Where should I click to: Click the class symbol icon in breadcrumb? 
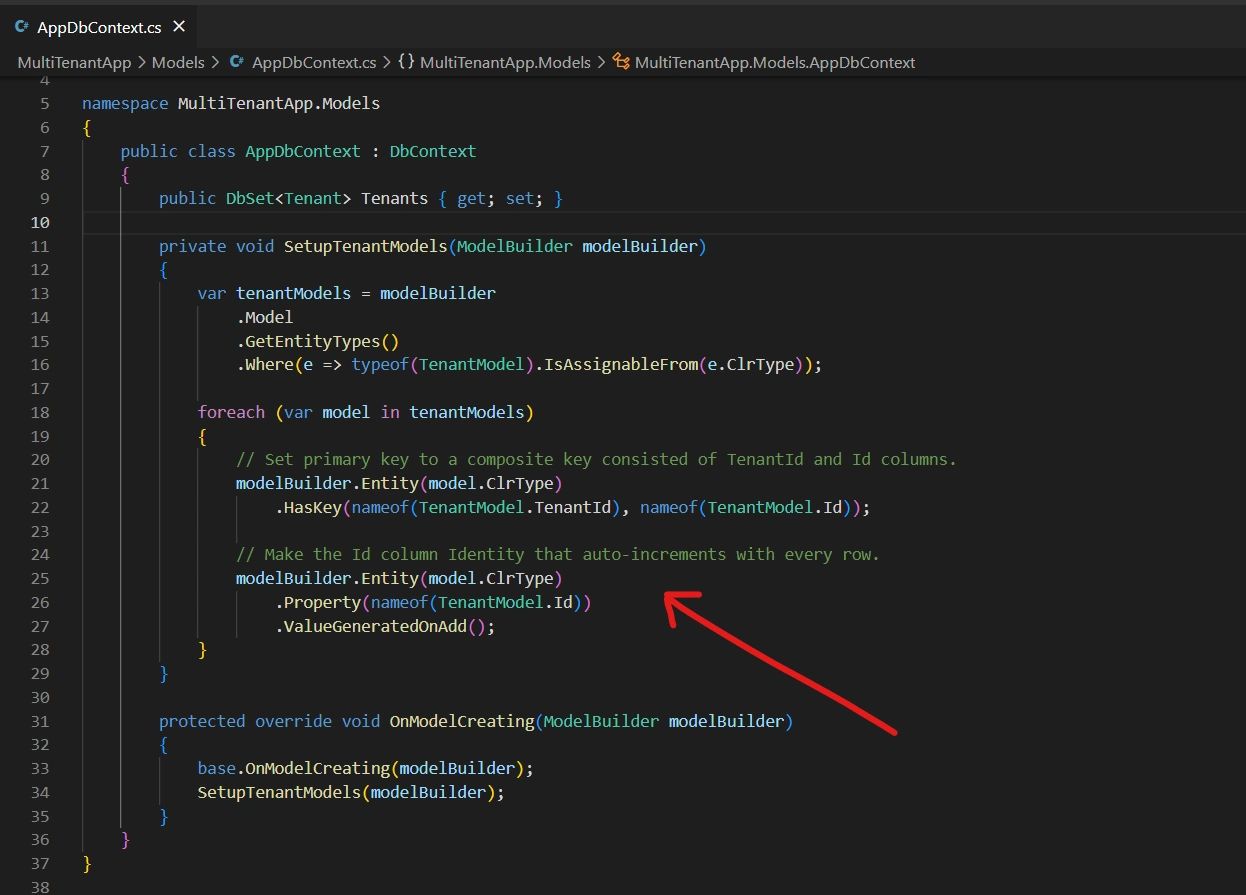point(620,62)
